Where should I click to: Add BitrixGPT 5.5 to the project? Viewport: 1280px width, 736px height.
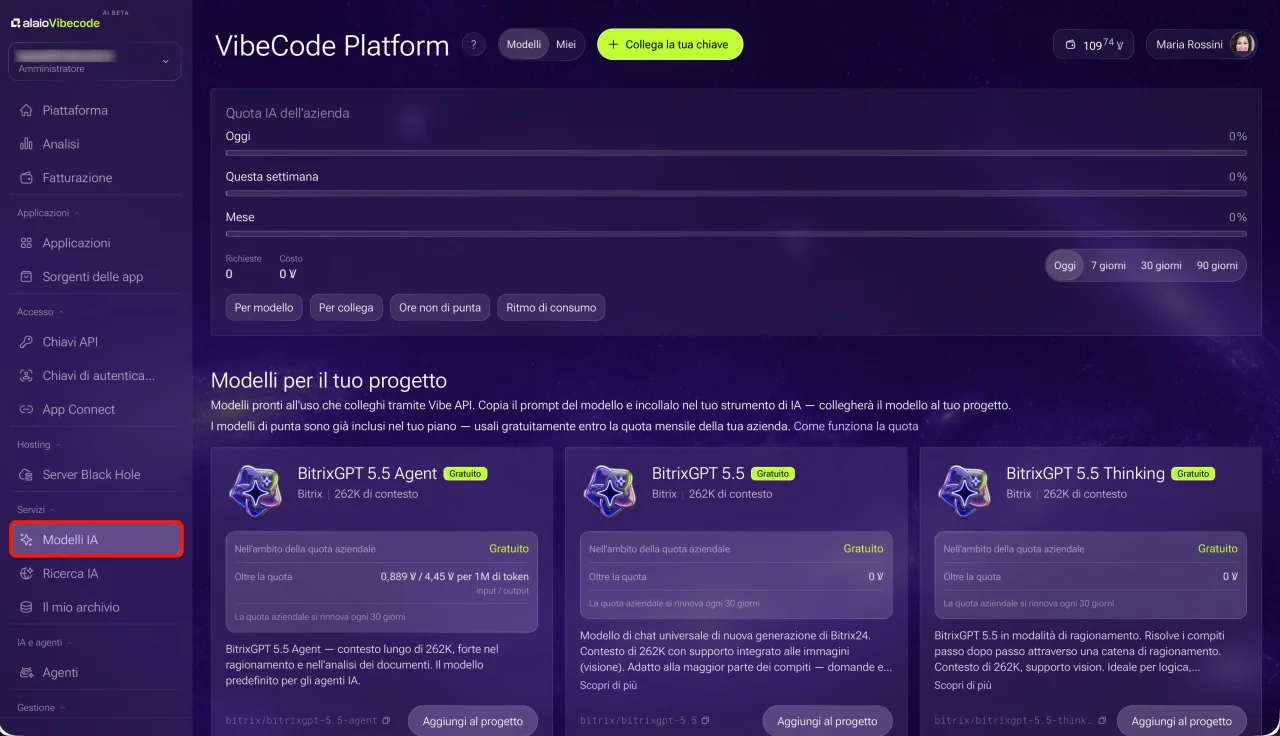827,721
